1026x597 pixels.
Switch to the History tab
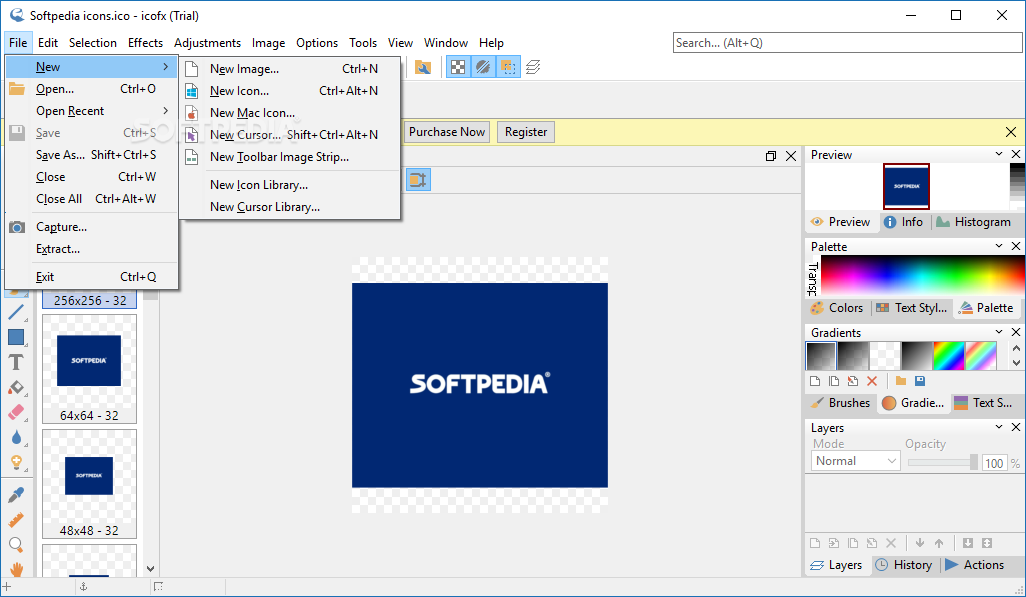coord(905,565)
